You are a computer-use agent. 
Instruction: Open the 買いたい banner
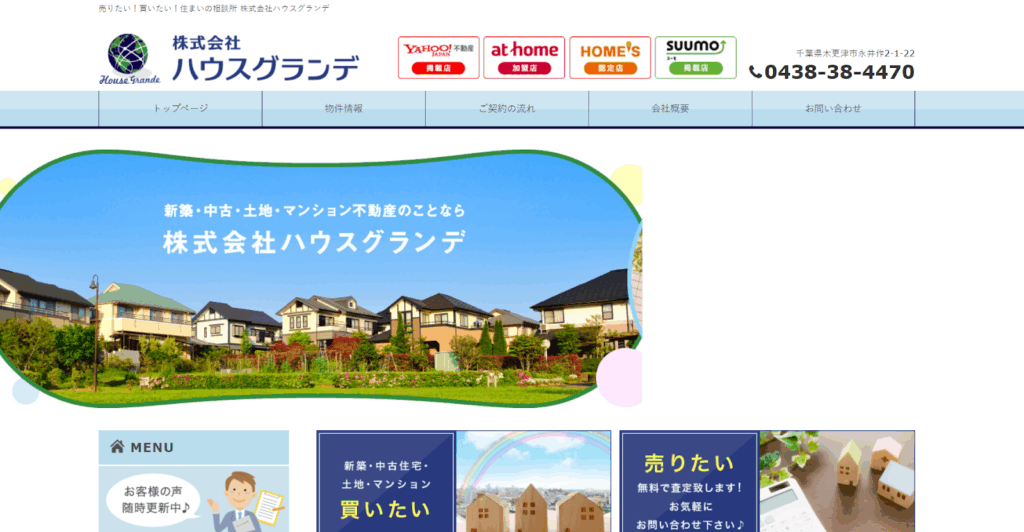click(386, 482)
